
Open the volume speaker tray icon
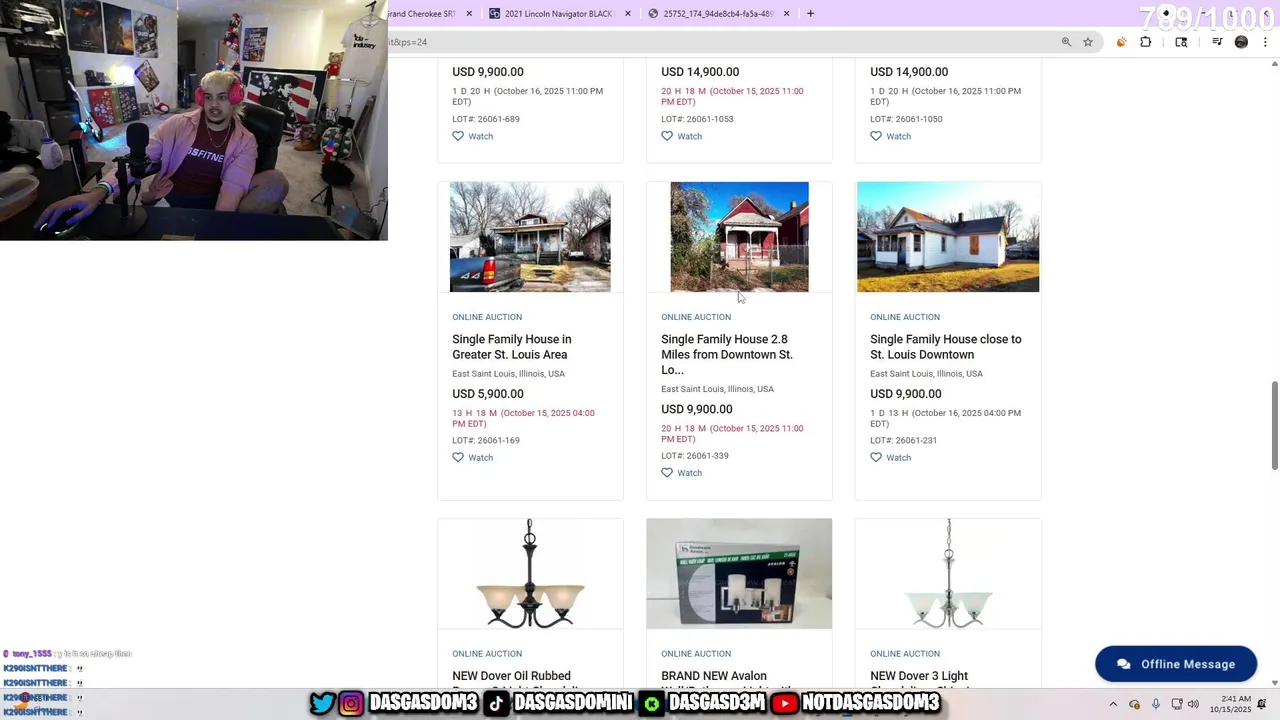click(x=1194, y=704)
